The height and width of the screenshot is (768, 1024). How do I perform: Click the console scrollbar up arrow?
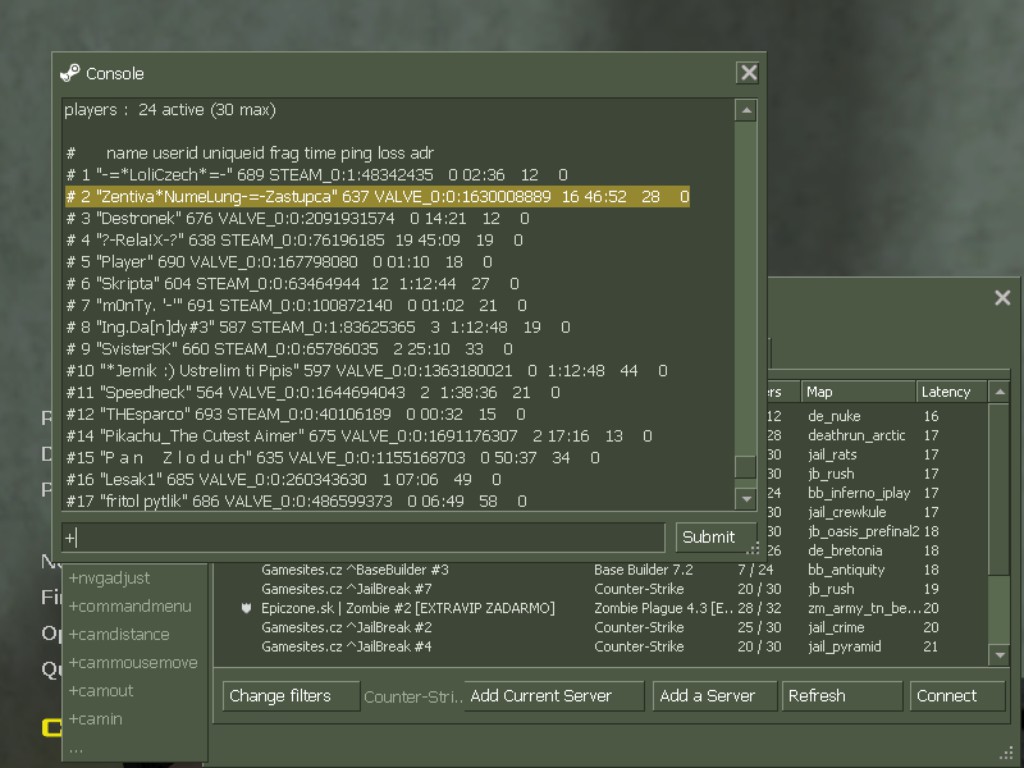(x=746, y=110)
